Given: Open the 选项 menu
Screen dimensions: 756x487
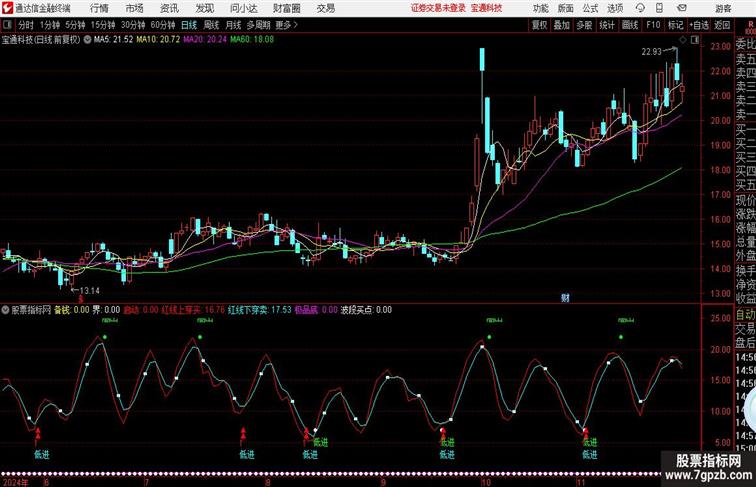Looking at the screenshot, I should coord(615,8).
